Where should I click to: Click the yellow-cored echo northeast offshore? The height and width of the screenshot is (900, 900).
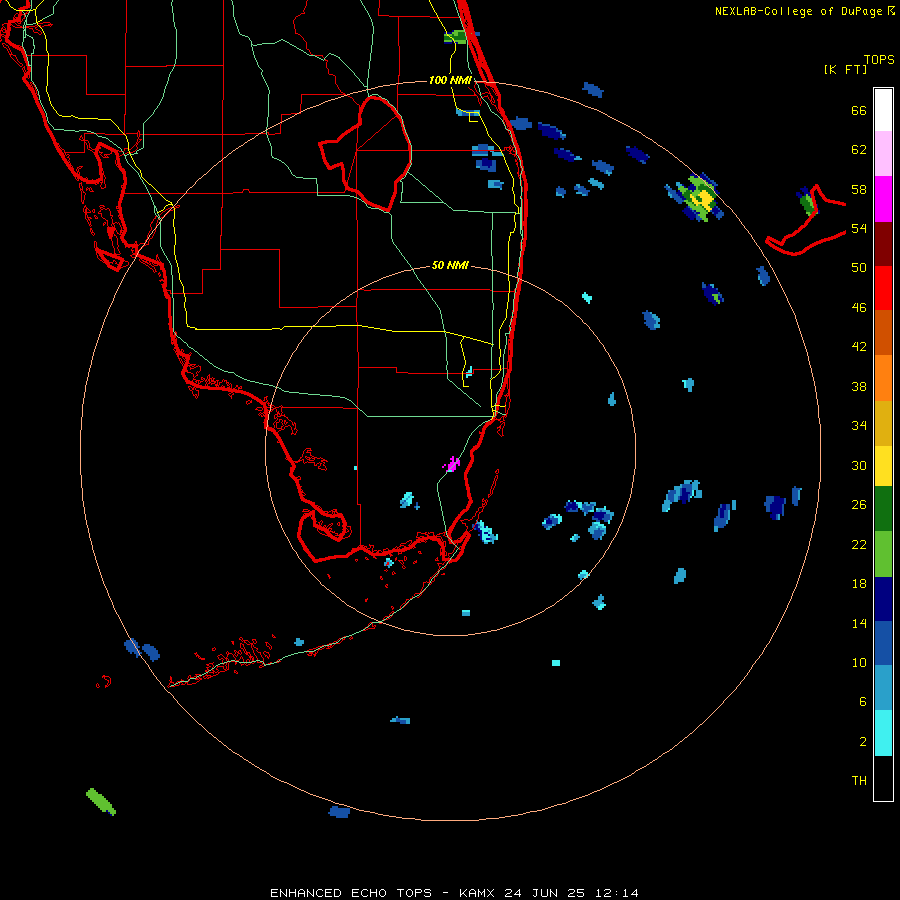pos(701,199)
